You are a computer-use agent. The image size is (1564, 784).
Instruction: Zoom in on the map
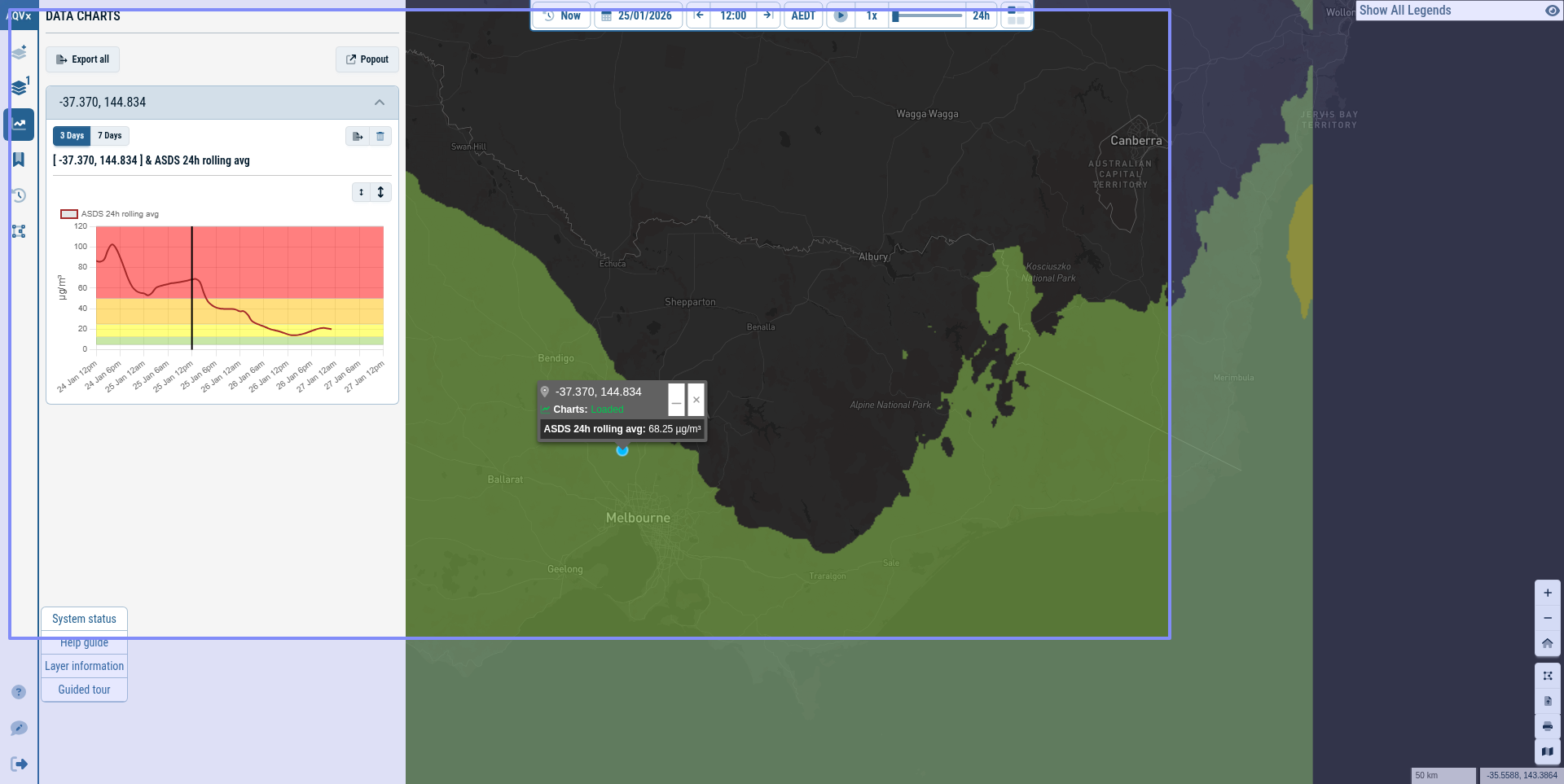pos(1548,593)
